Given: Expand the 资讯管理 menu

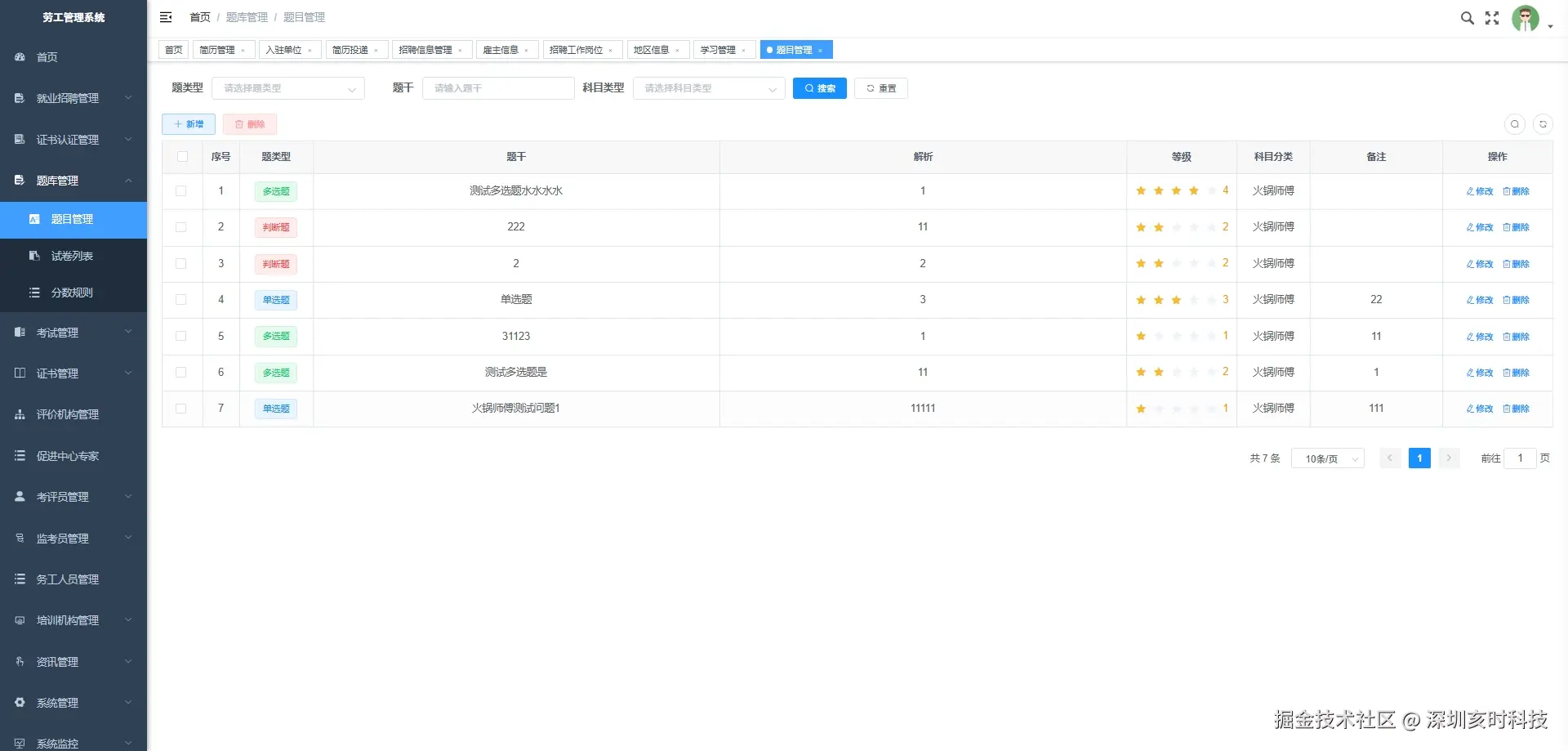Looking at the screenshot, I should coord(128,662).
